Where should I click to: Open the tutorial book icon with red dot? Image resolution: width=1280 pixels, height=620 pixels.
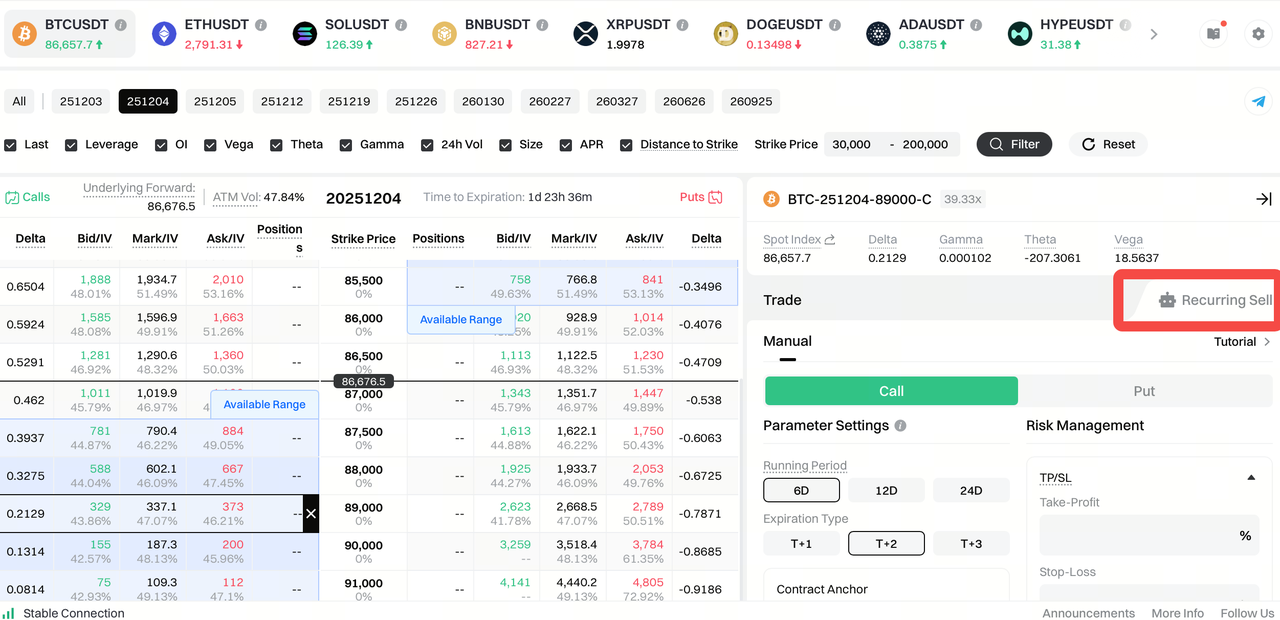(x=1213, y=34)
